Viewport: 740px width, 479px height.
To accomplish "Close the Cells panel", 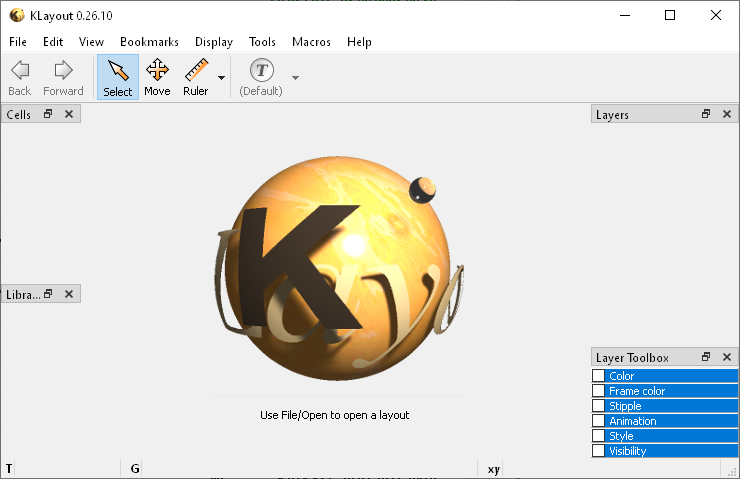I will click(69, 114).
